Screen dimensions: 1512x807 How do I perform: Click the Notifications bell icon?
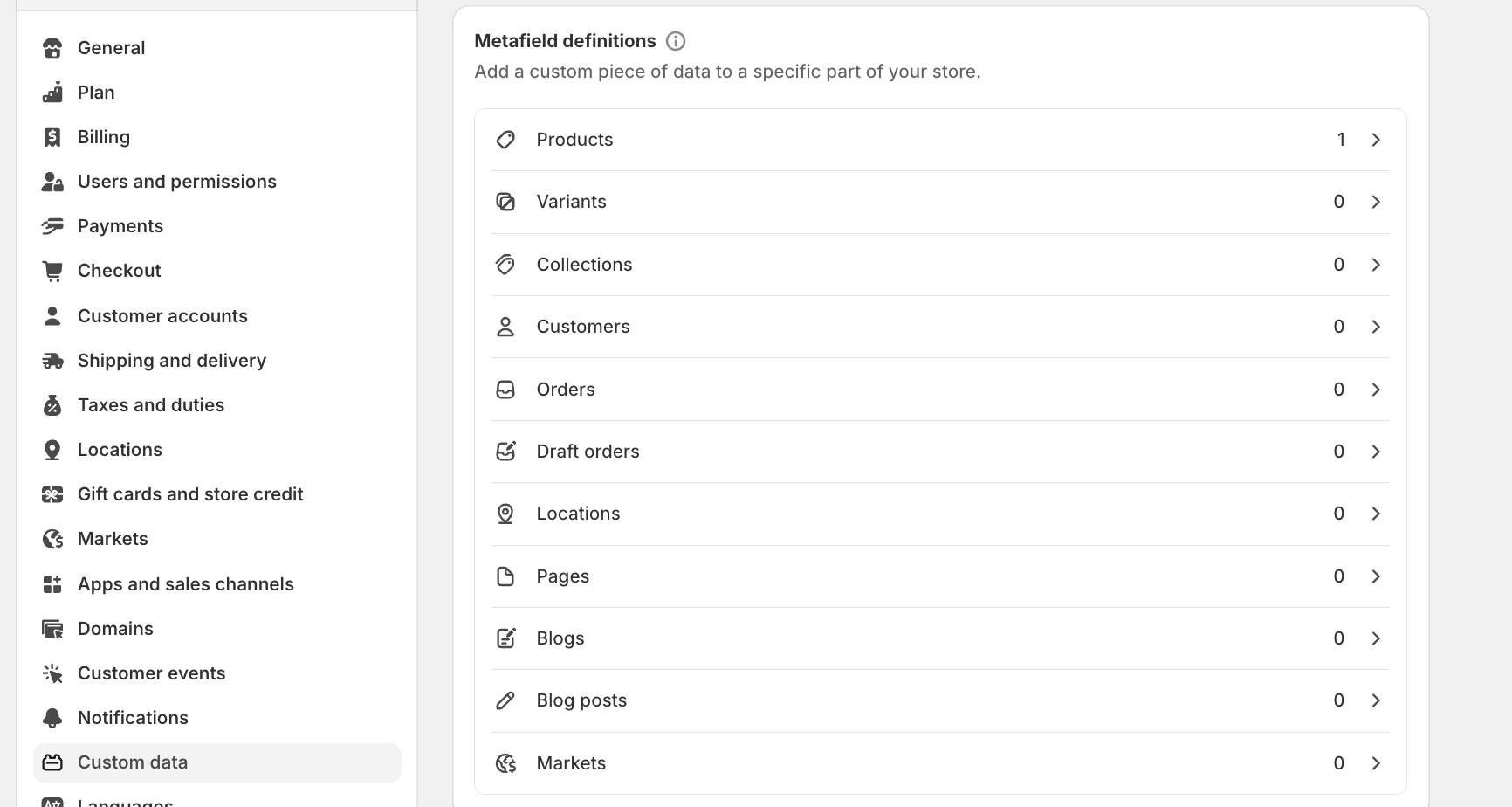click(x=52, y=718)
